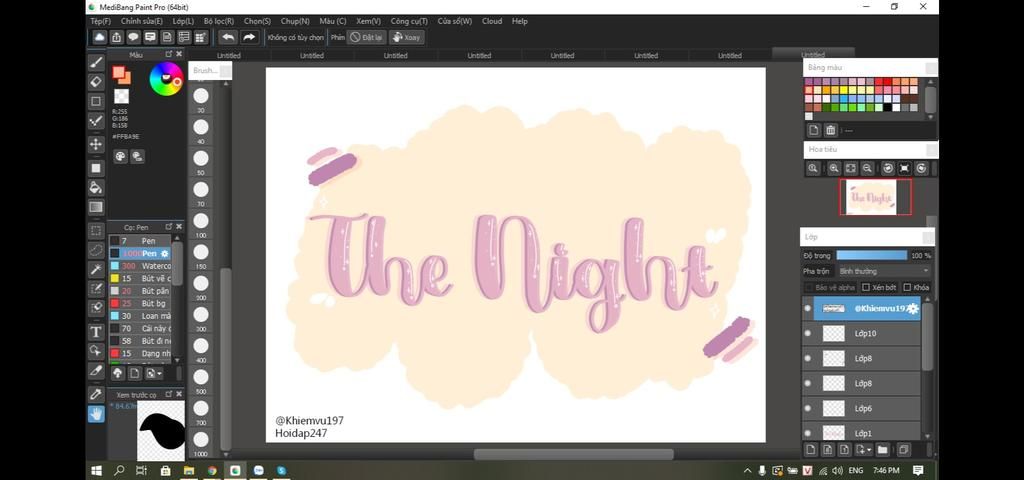Open the Lớp(L) menu
This screenshot has height=480, width=1024.
184,22
